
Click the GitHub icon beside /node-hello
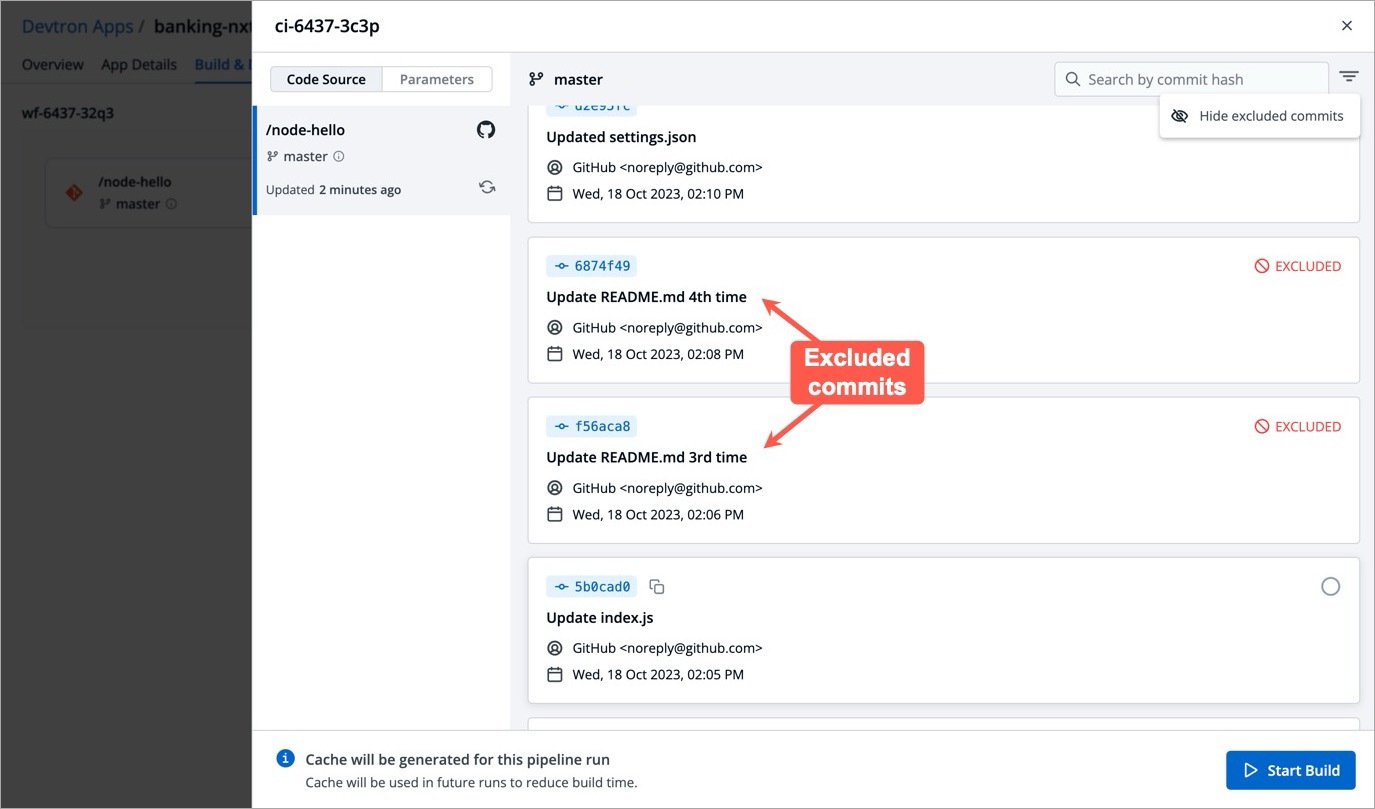point(486,130)
